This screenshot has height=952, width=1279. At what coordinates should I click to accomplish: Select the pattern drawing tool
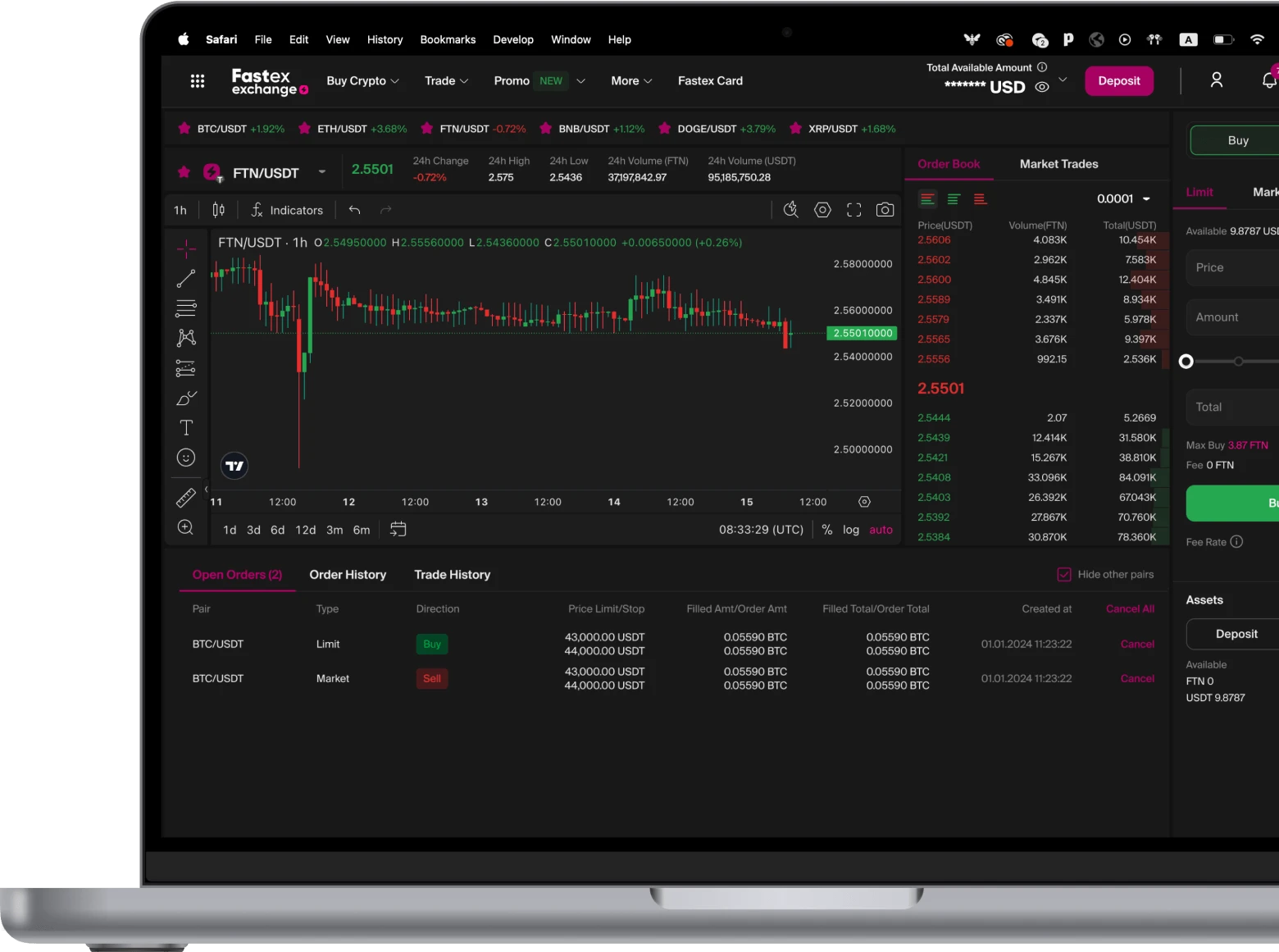point(186,338)
